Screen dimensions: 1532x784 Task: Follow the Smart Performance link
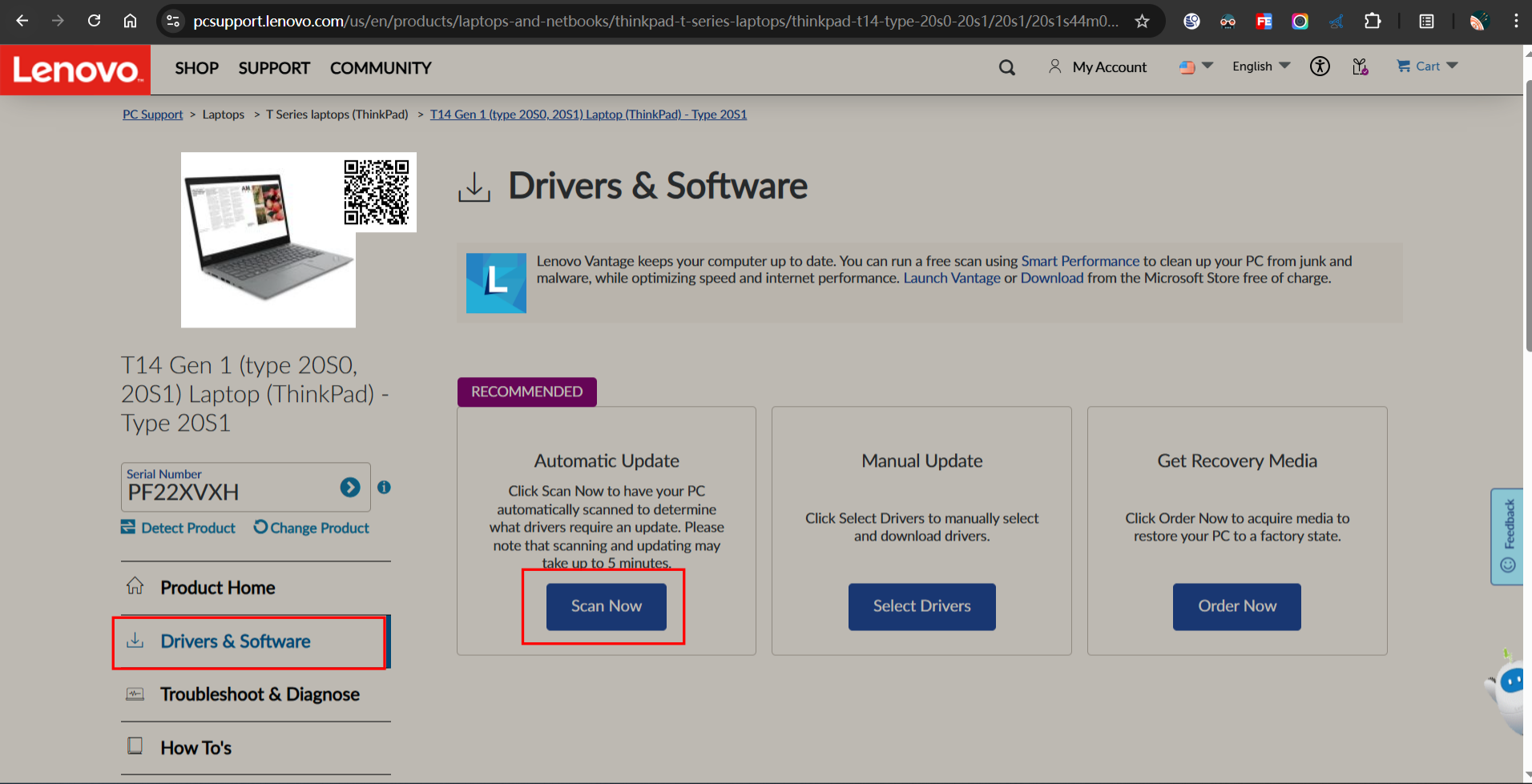pyautogui.click(x=1079, y=261)
